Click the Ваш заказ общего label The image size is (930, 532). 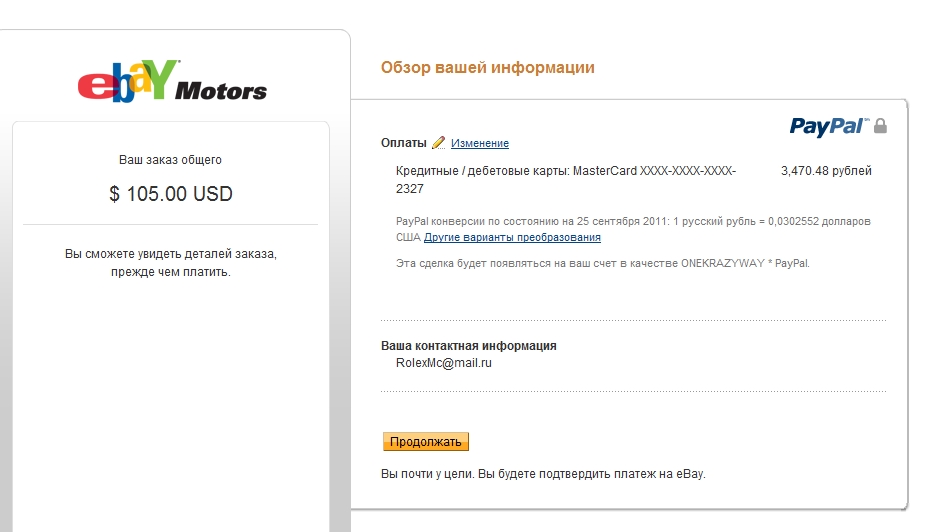pyautogui.click(x=170, y=160)
